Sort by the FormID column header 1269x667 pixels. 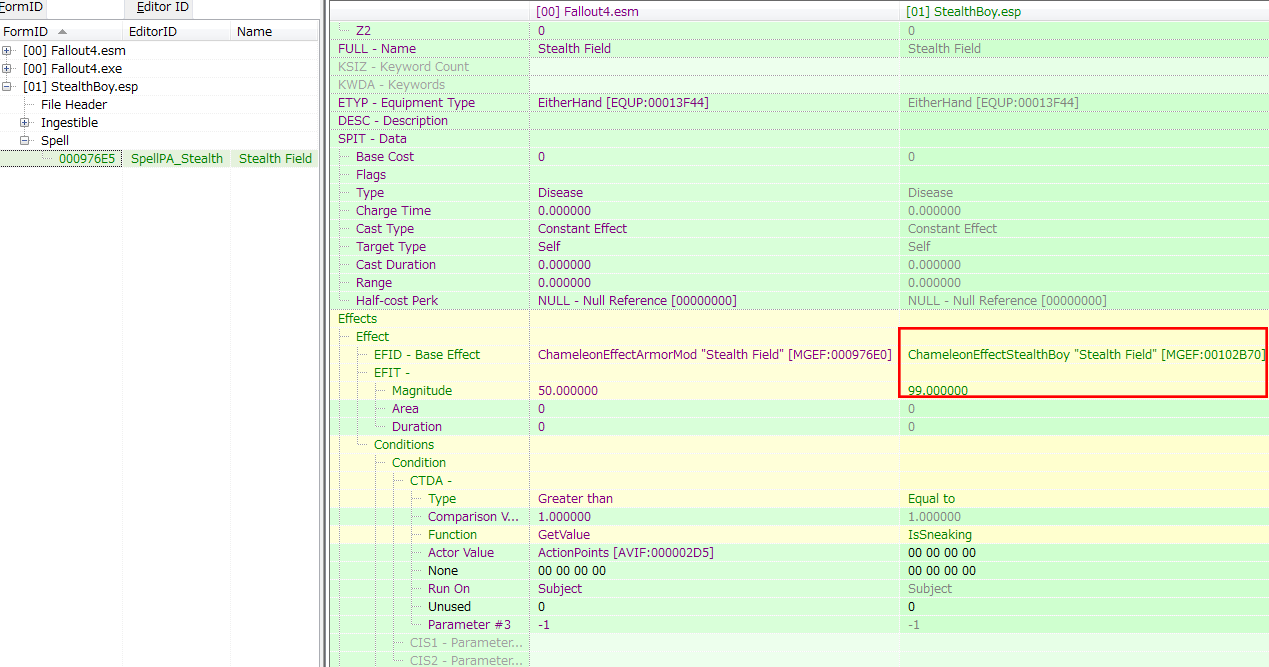point(61,31)
